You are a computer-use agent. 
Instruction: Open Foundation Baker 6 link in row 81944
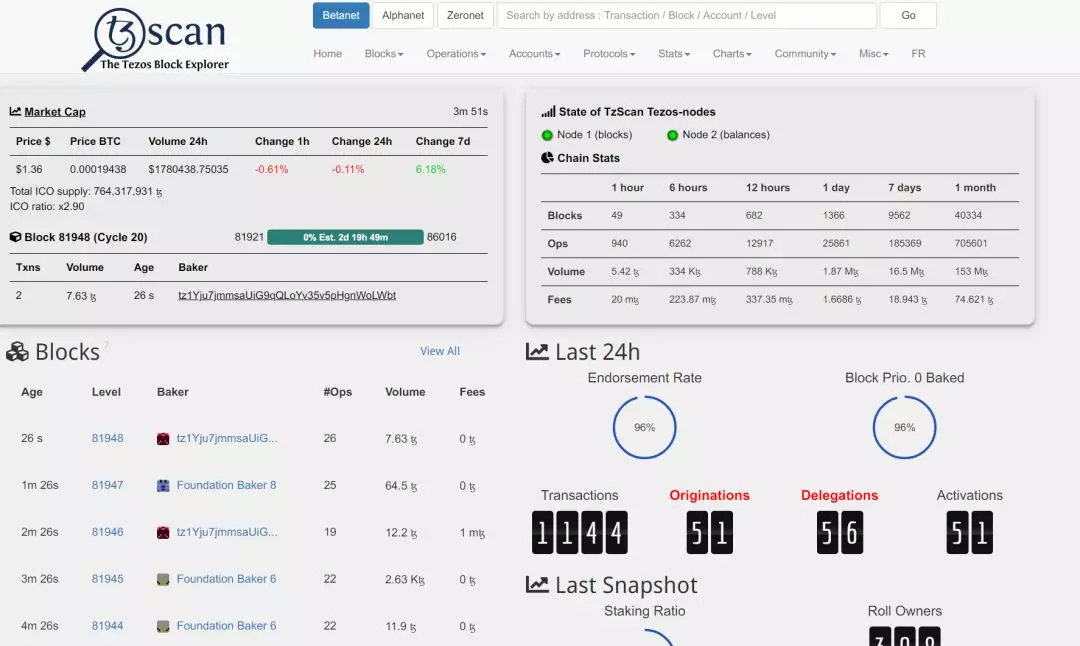[x=227, y=626]
